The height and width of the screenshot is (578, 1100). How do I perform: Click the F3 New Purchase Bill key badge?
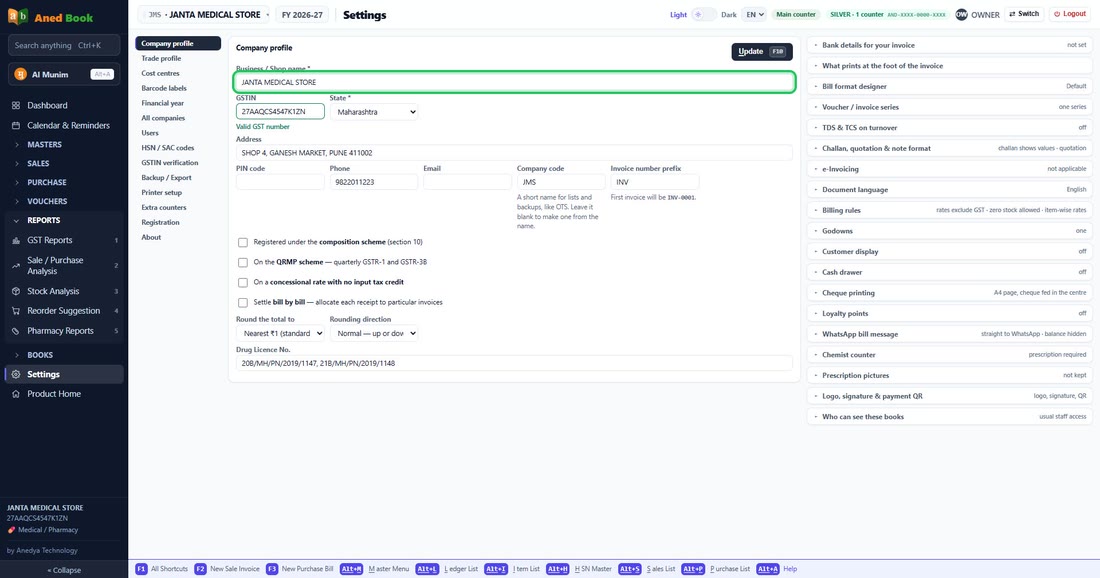tap(271, 569)
